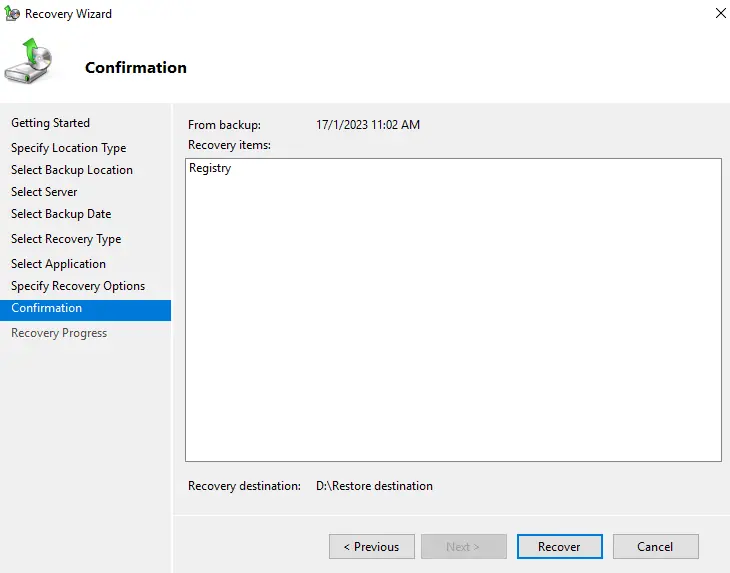
Task: Go to the Select Application step
Action: 58,264
